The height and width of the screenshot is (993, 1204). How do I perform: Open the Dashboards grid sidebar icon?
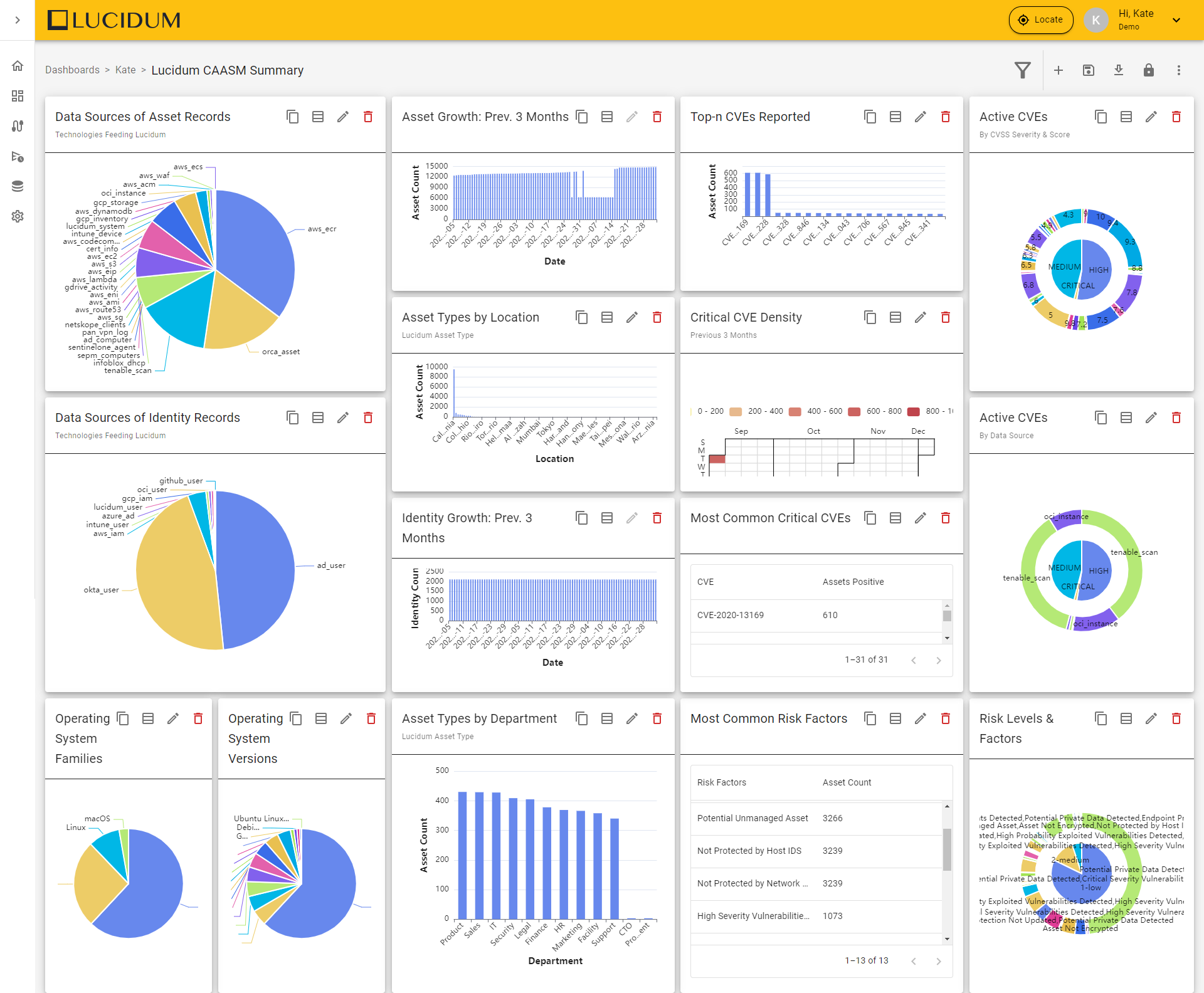[x=18, y=96]
